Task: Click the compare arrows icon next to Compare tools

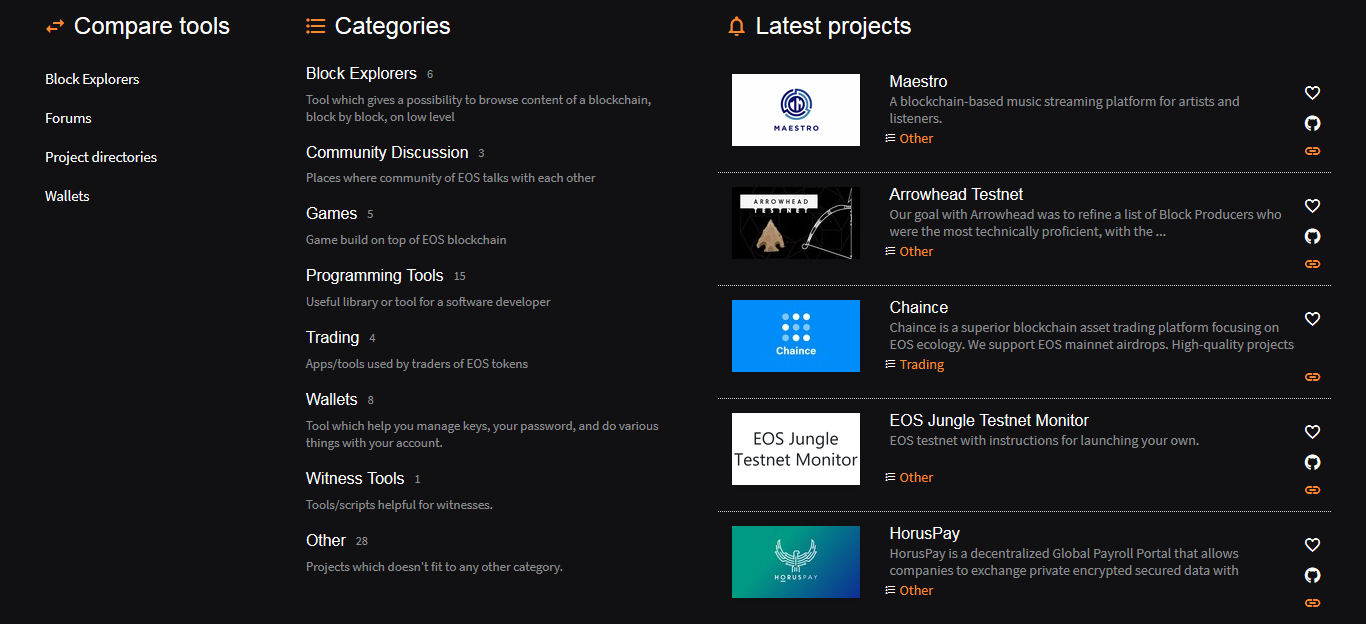Action: (54, 26)
